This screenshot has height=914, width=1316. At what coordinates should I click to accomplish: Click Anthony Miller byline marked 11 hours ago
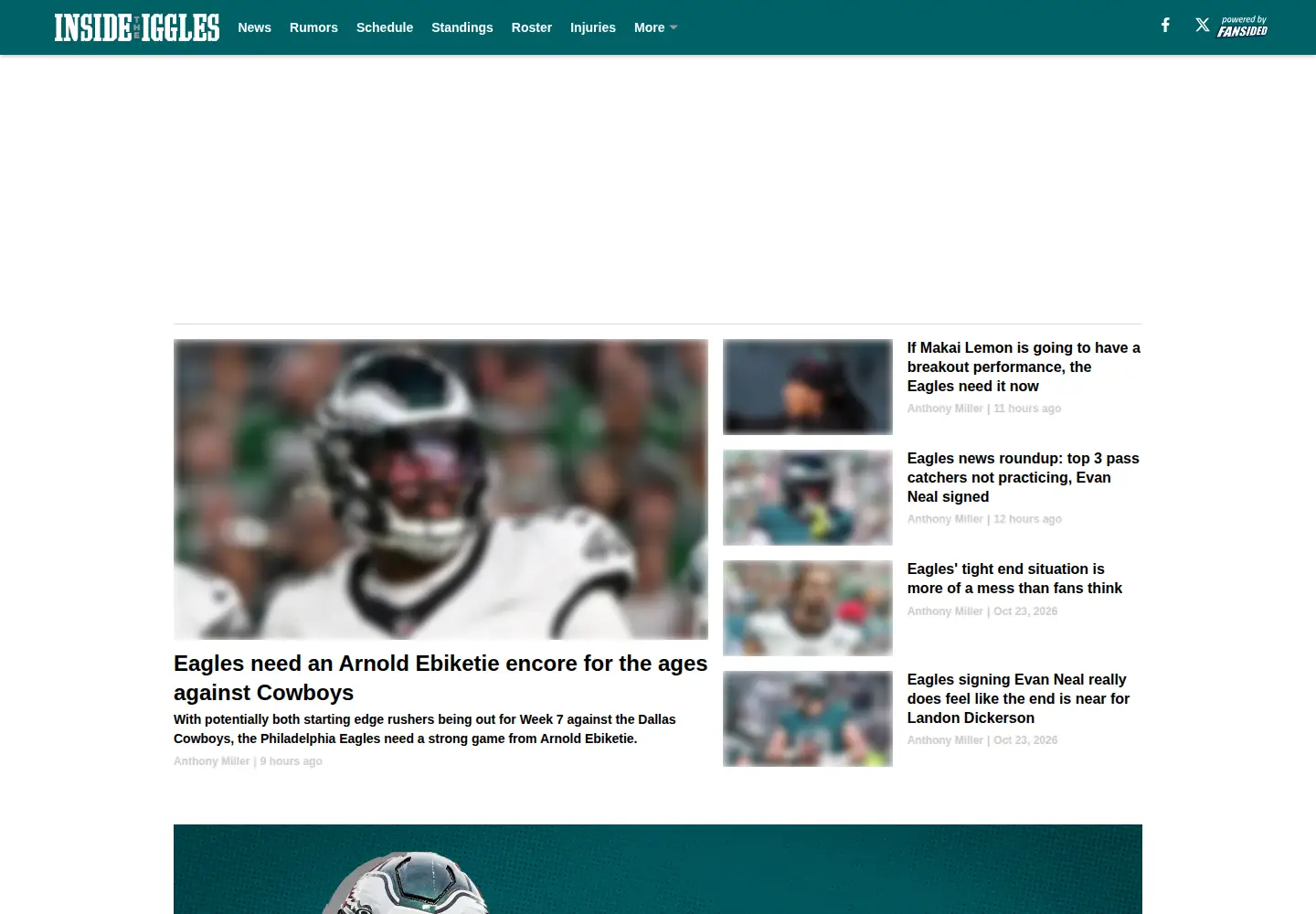coord(945,409)
